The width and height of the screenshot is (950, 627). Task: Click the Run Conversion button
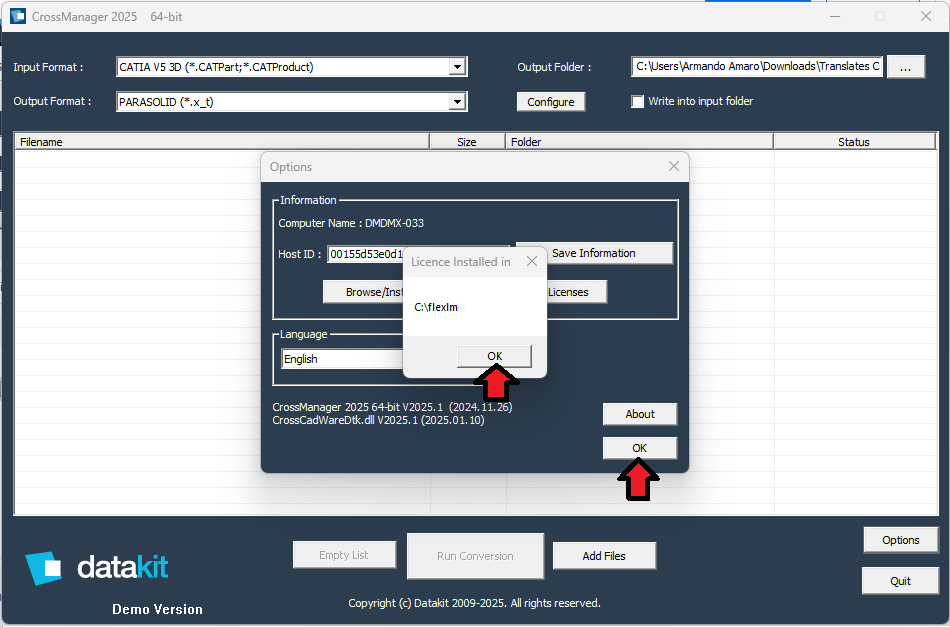pyautogui.click(x=475, y=556)
